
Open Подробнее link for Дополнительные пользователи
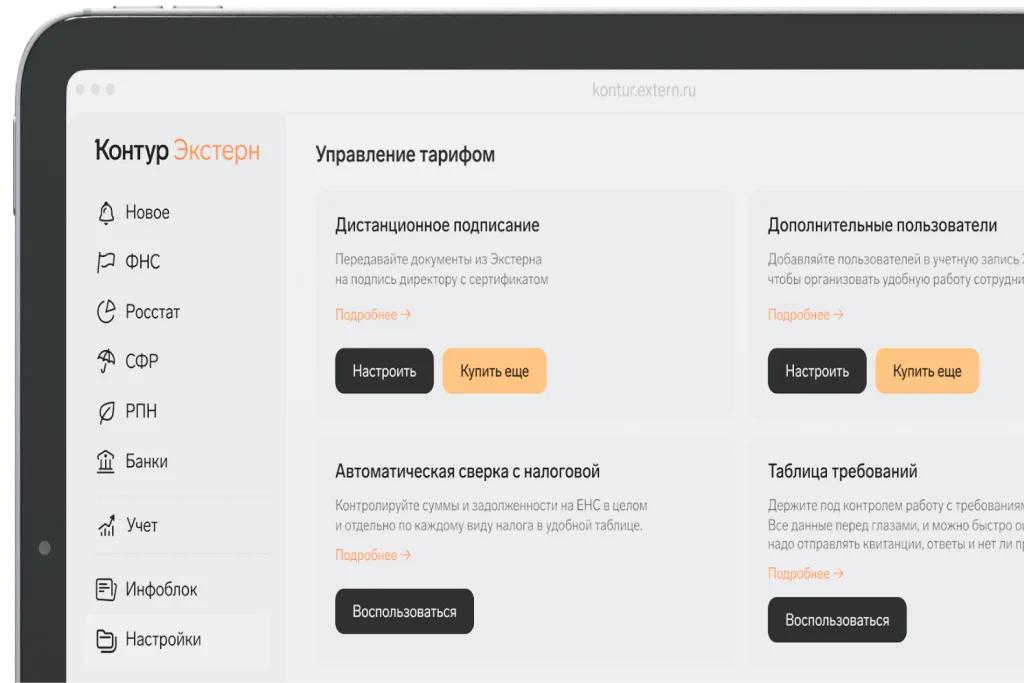(805, 315)
